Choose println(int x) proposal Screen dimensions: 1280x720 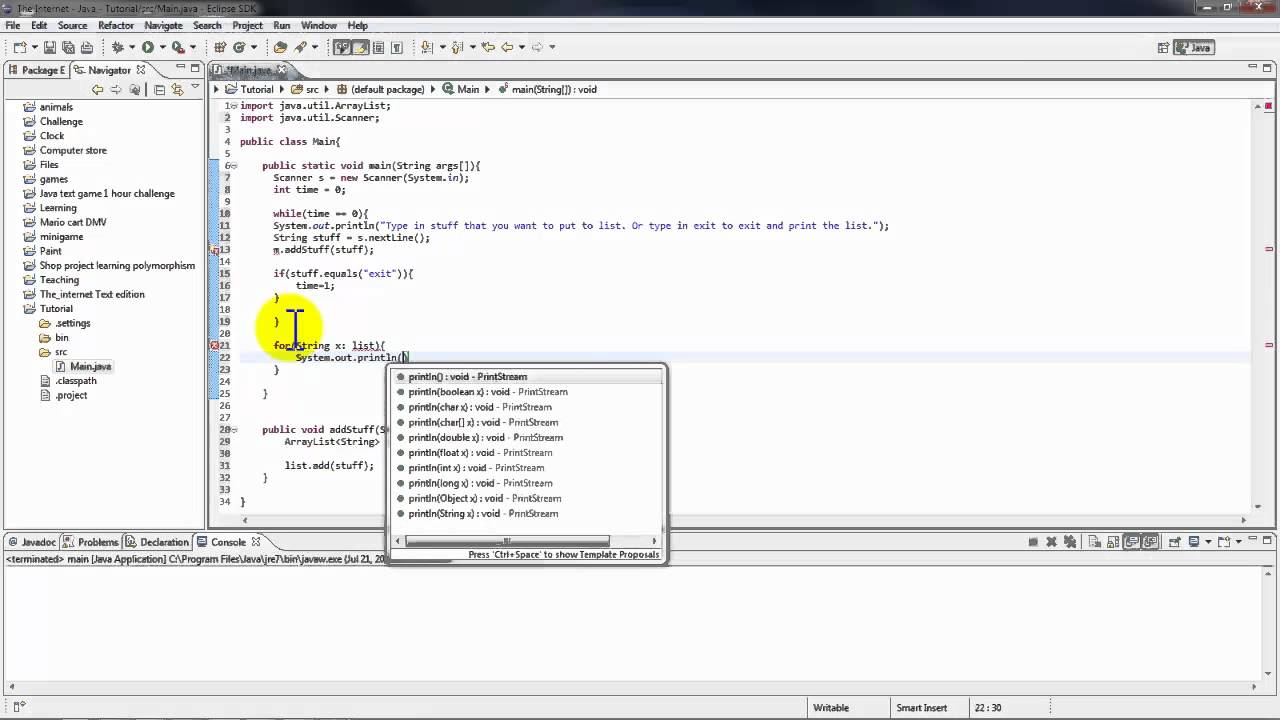pyautogui.click(x=476, y=468)
